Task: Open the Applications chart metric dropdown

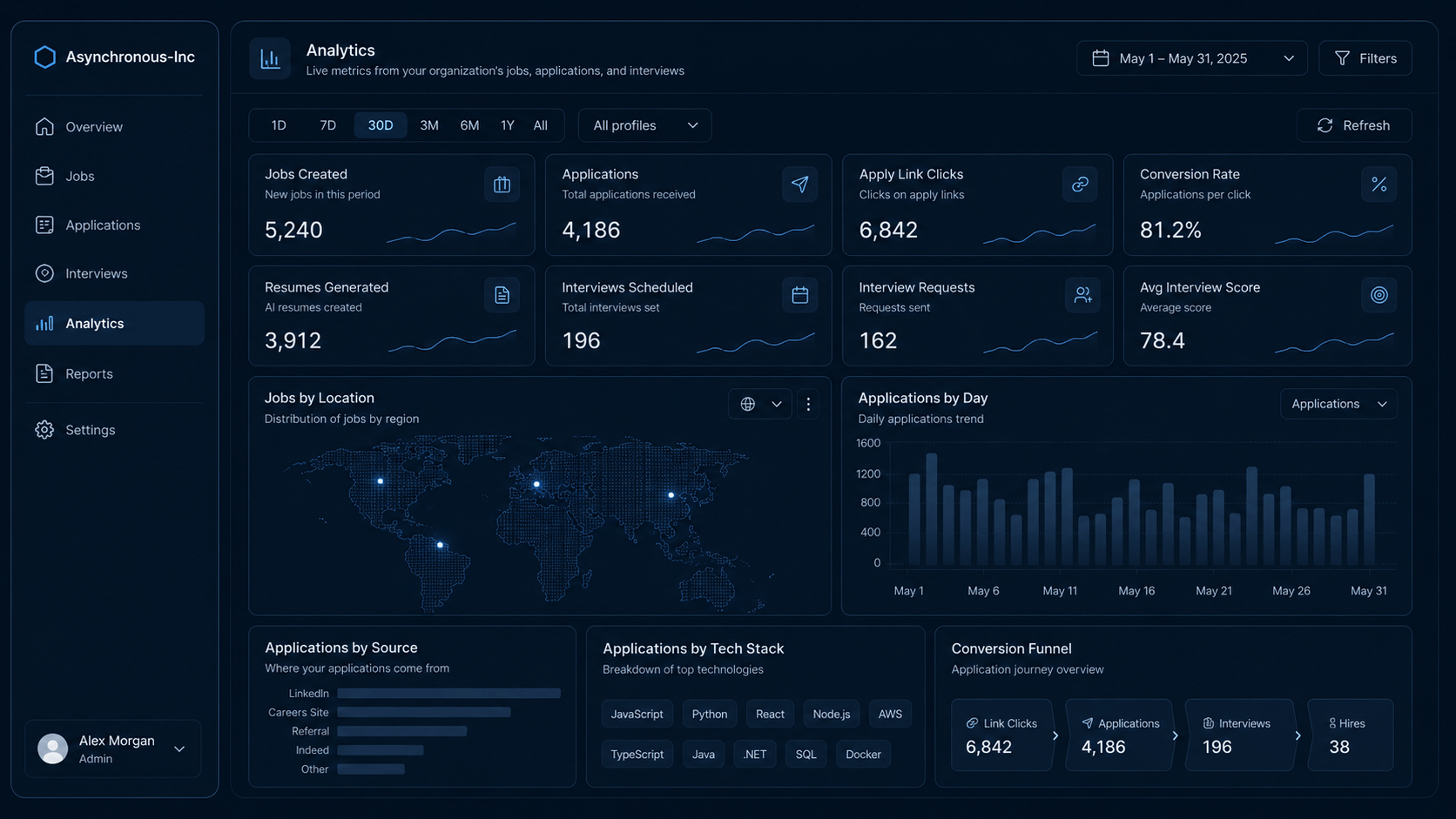Action: (x=1338, y=404)
